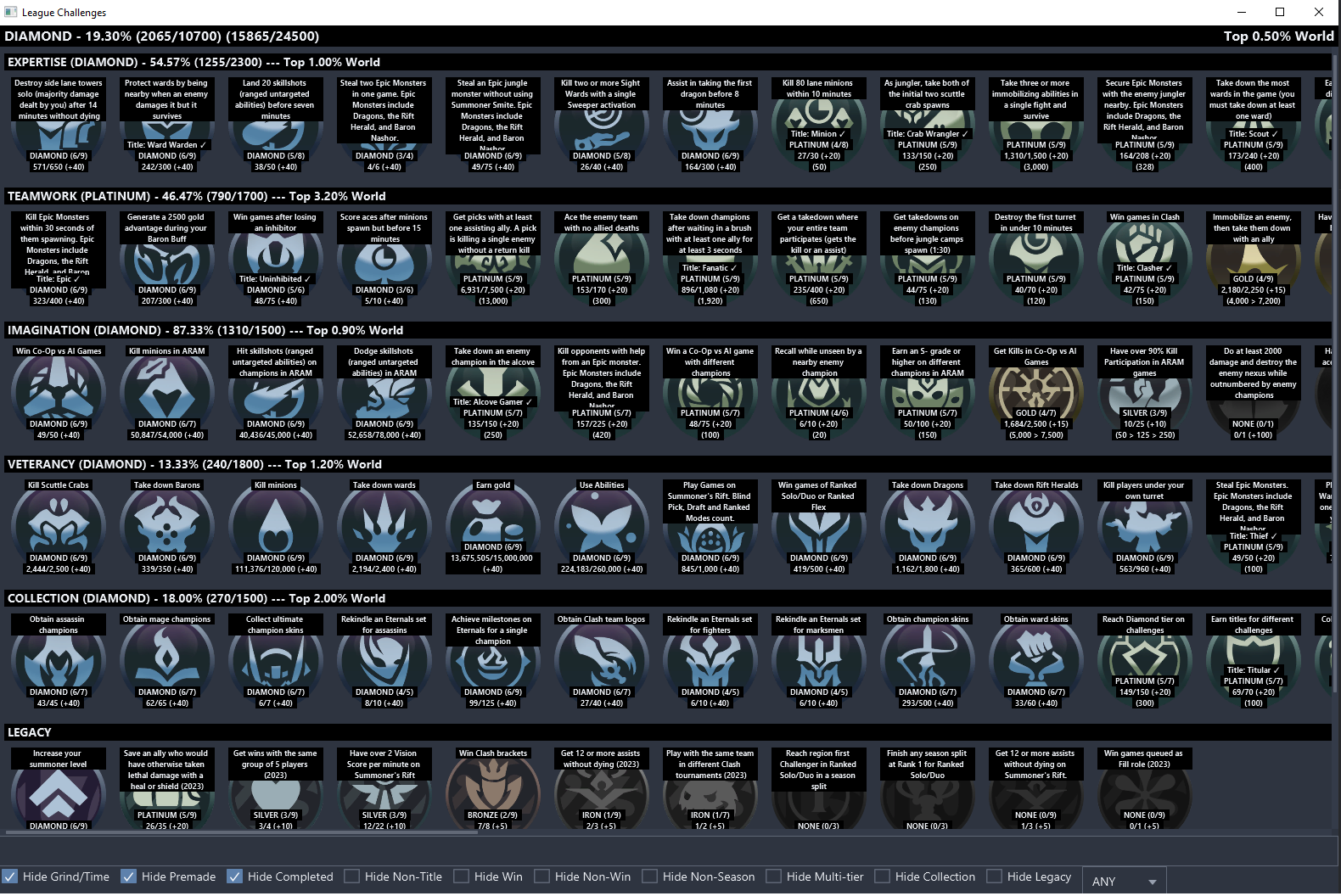Click the Take down wards challenge icon

pos(384,527)
